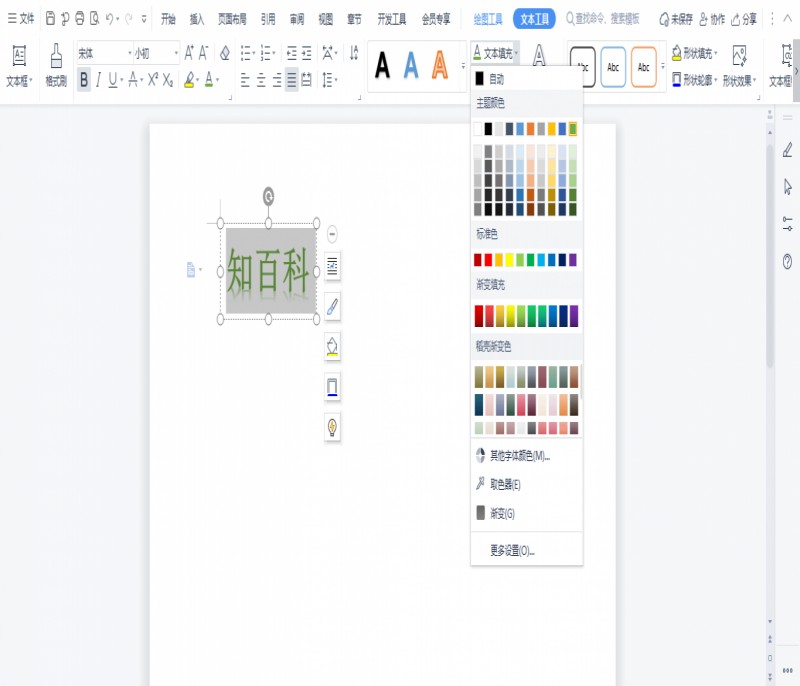Screen dimensions: 800x686
Task: Click the sort icon in the ribbon
Action: click(x=354, y=53)
